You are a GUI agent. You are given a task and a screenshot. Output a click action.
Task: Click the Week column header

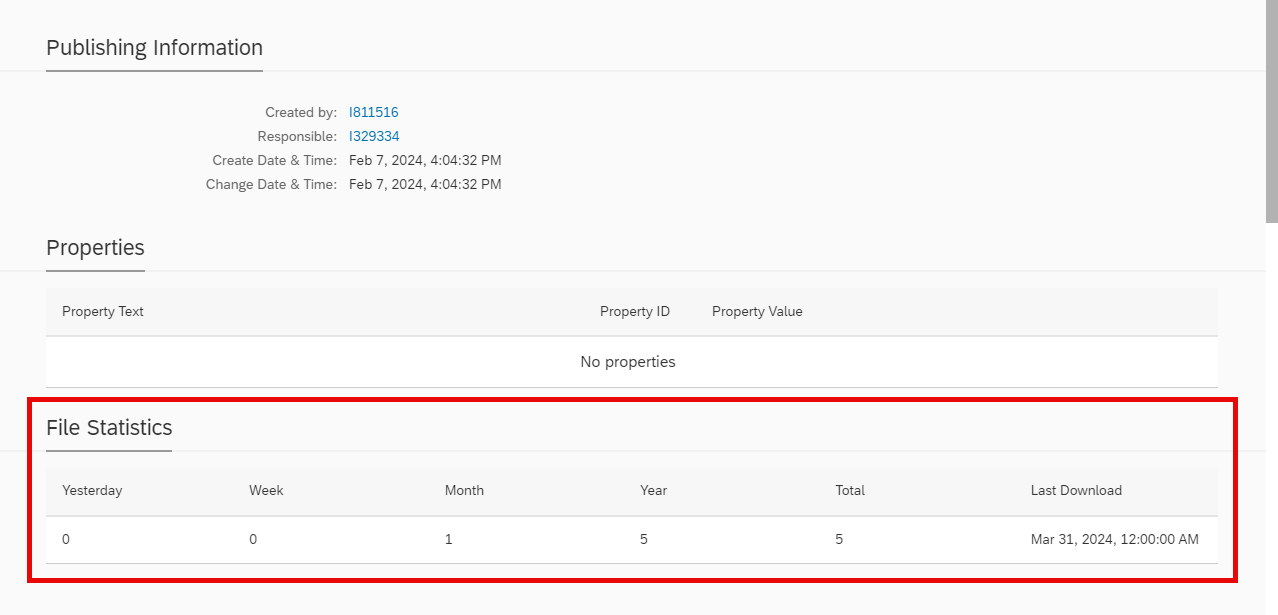coord(266,490)
